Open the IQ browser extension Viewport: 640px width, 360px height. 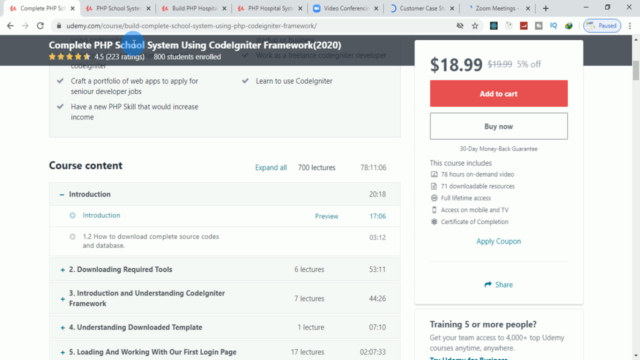tap(553, 26)
